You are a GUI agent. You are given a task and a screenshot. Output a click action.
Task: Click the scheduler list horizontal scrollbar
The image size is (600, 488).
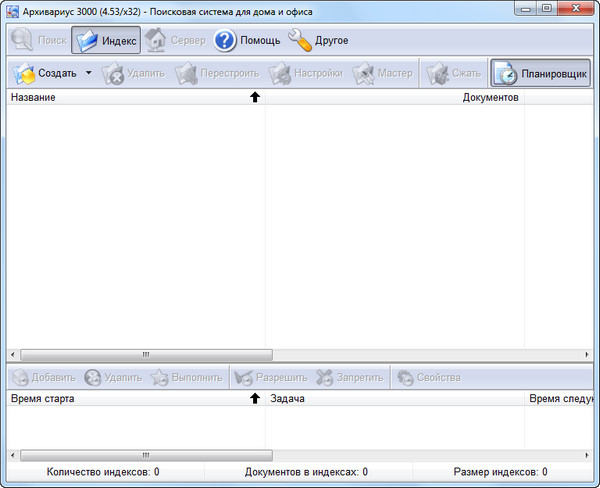tap(145, 455)
